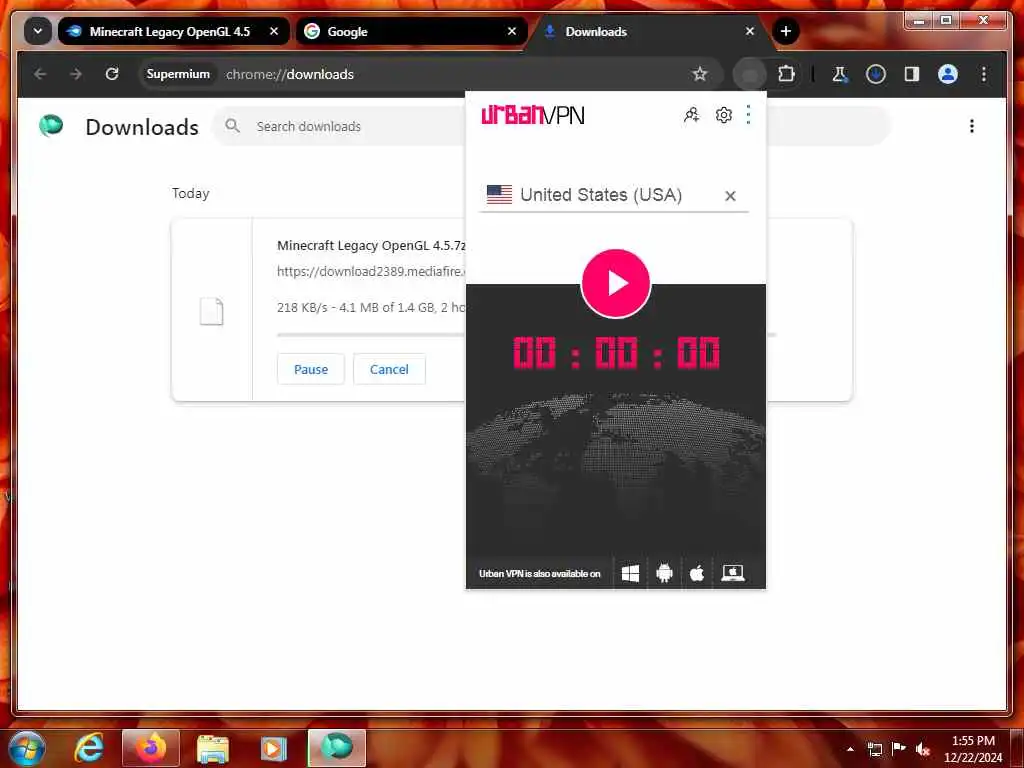1024x768 pixels.
Task: Open Urban VPN Windows download icon
Action: pos(630,573)
